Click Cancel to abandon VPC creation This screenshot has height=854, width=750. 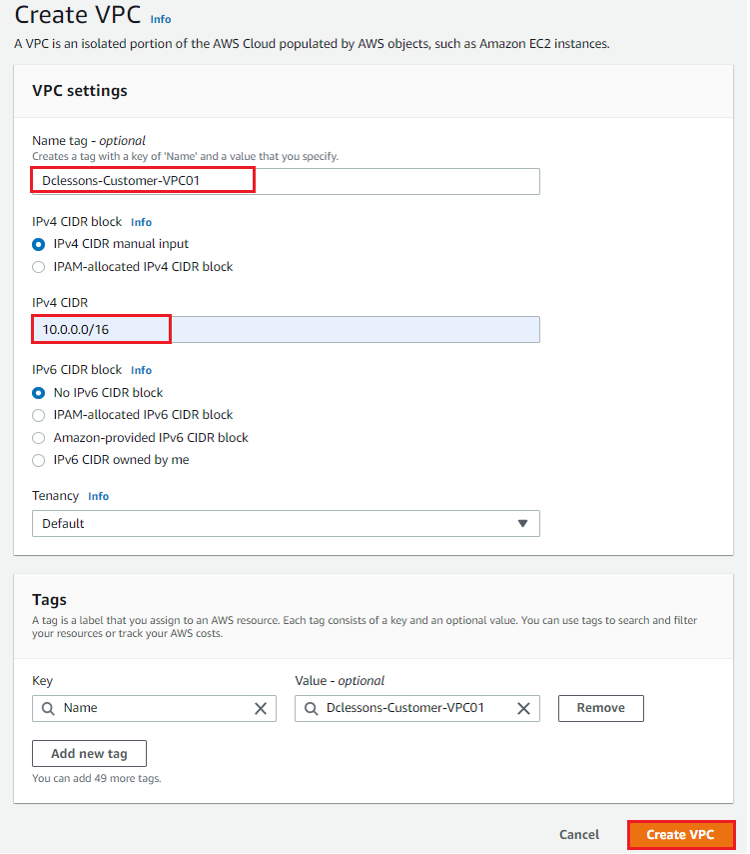point(578,834)
